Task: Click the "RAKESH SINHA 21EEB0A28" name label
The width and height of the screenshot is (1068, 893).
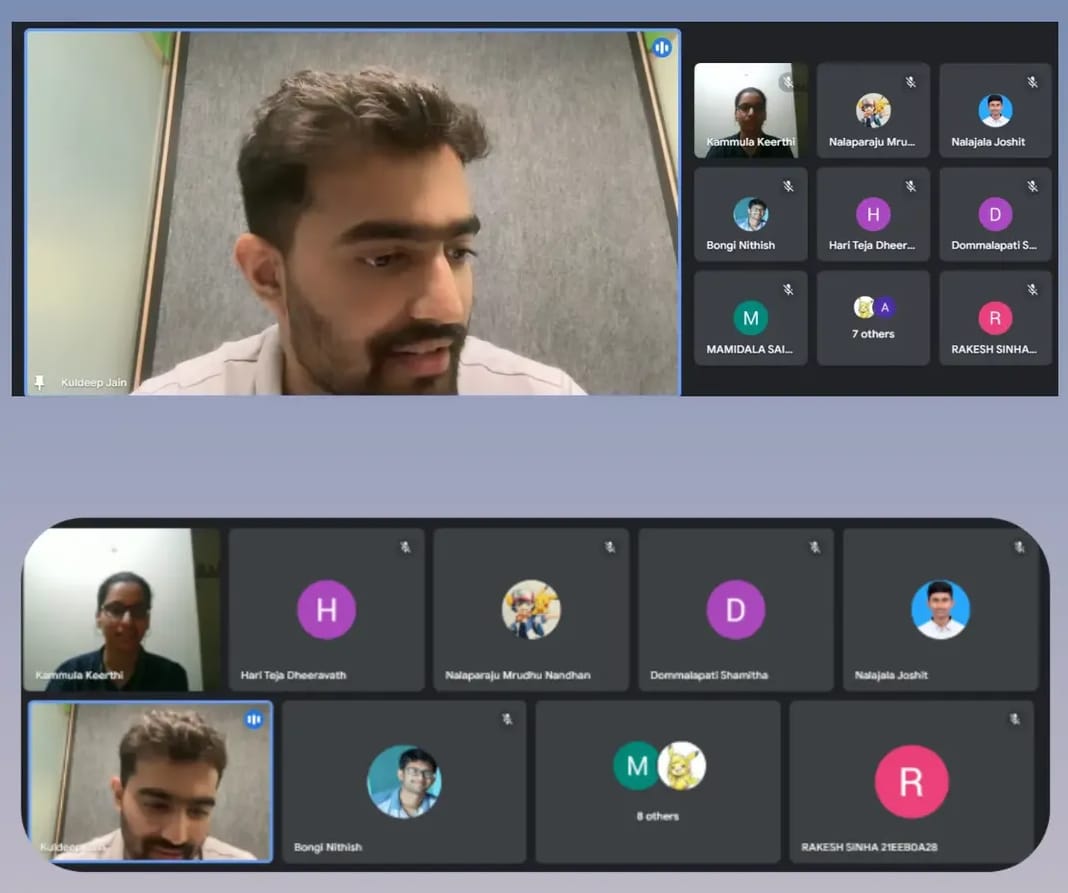Action: pos(868,847)
